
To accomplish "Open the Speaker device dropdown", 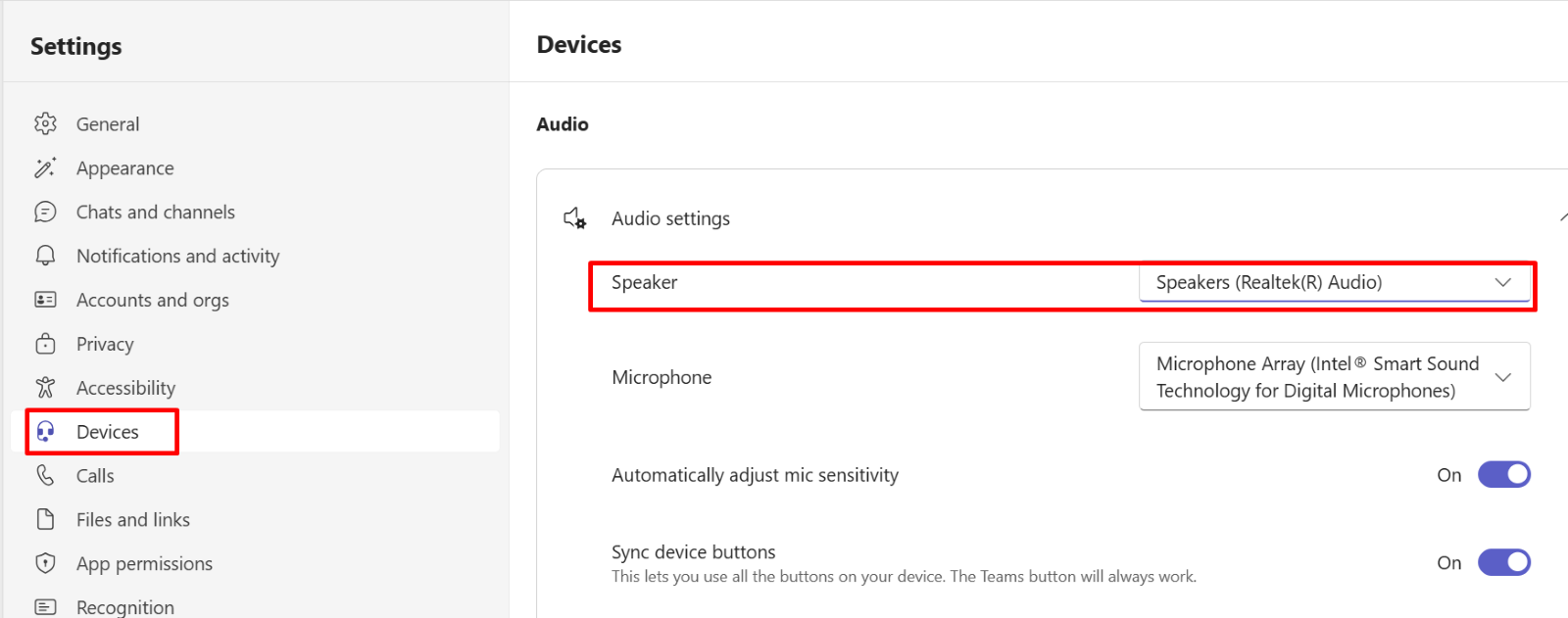I will pyautogui.click(x=1334, y=282).
